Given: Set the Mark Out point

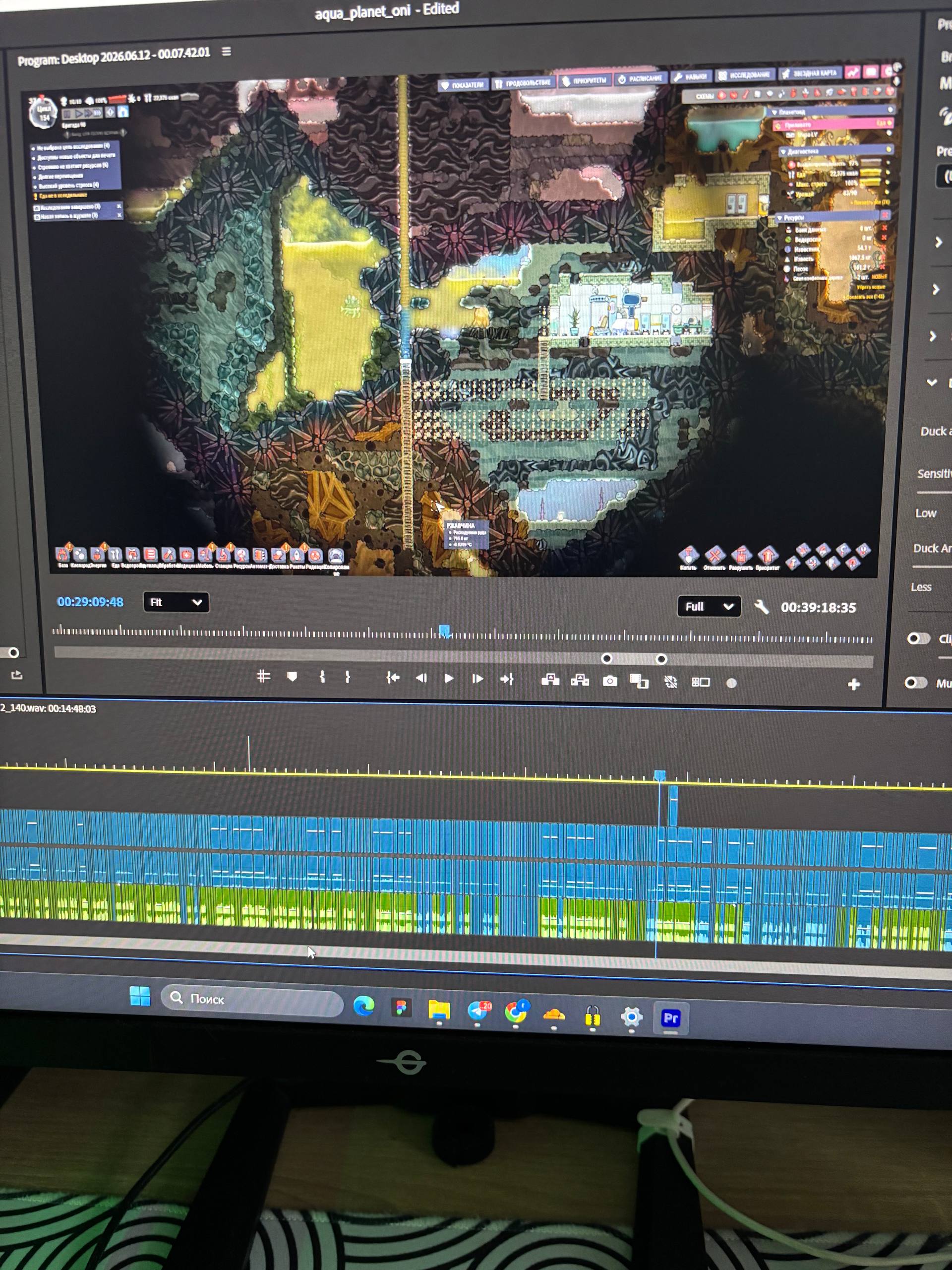Looking at the screenshot, I should point(348,677).
